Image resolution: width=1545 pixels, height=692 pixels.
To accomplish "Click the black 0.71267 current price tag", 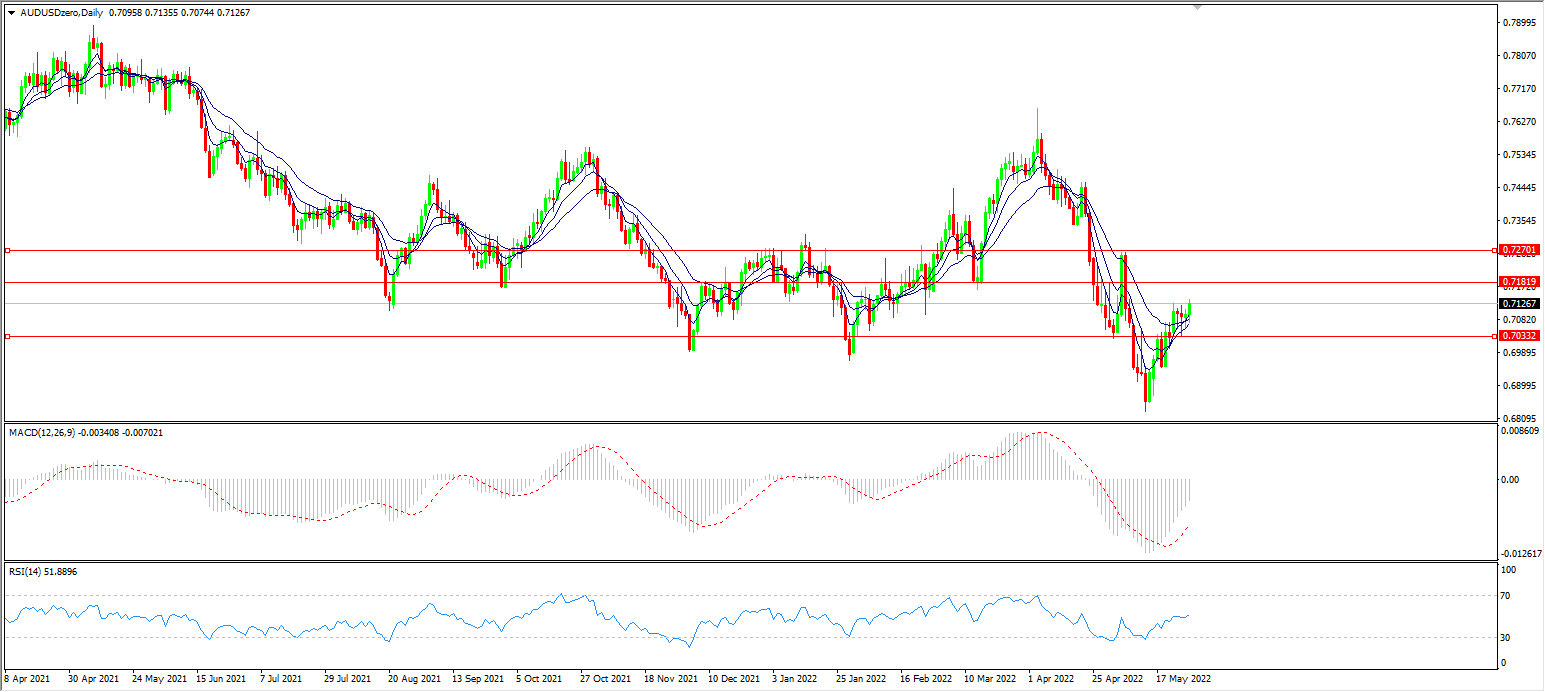I will pos(1519,303).
